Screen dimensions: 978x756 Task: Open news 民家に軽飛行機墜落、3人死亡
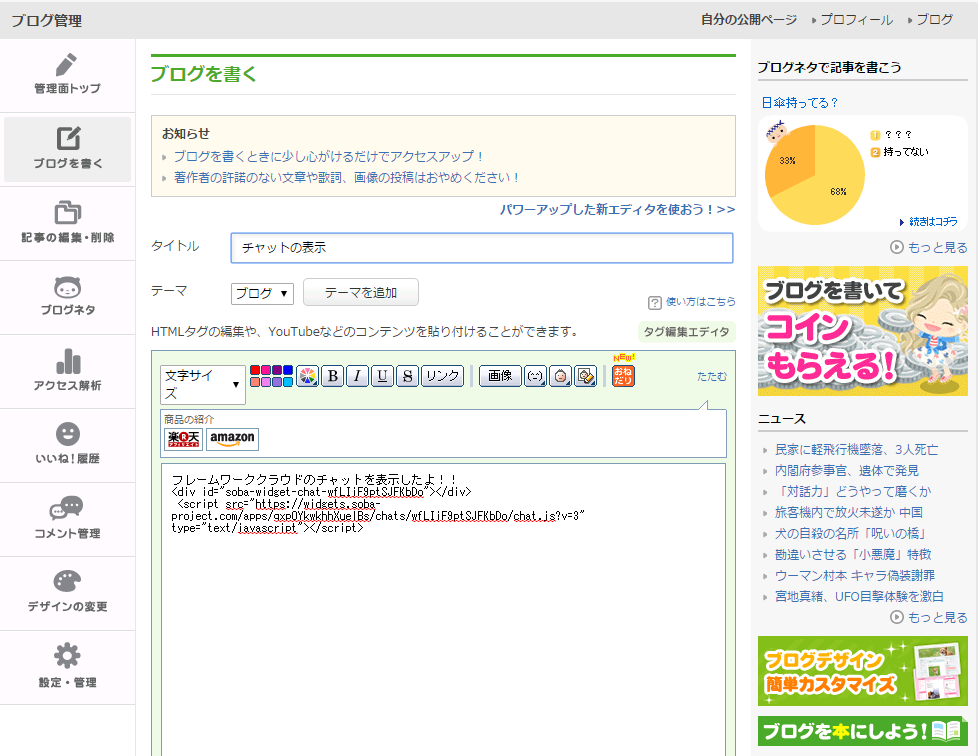click(x=856, y=450)
